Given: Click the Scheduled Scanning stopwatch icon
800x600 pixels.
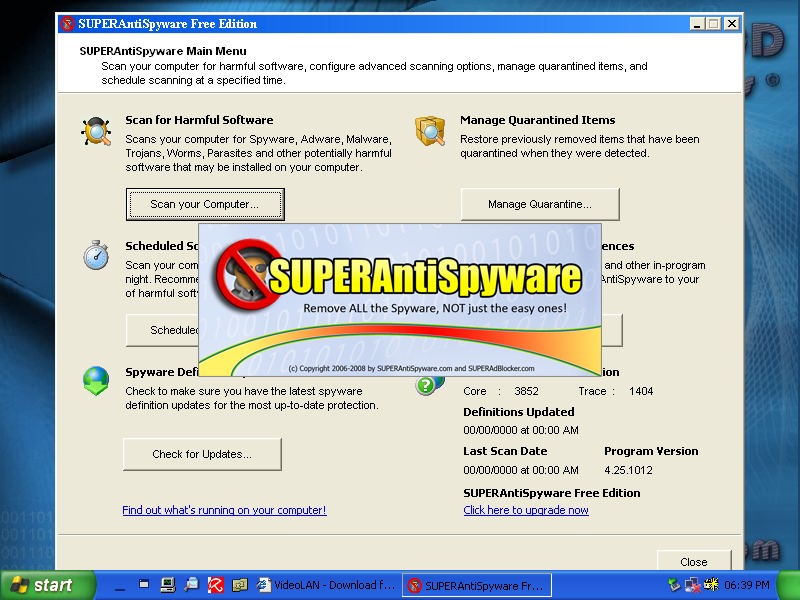Looking at the screenshot, I should (96, 255).
